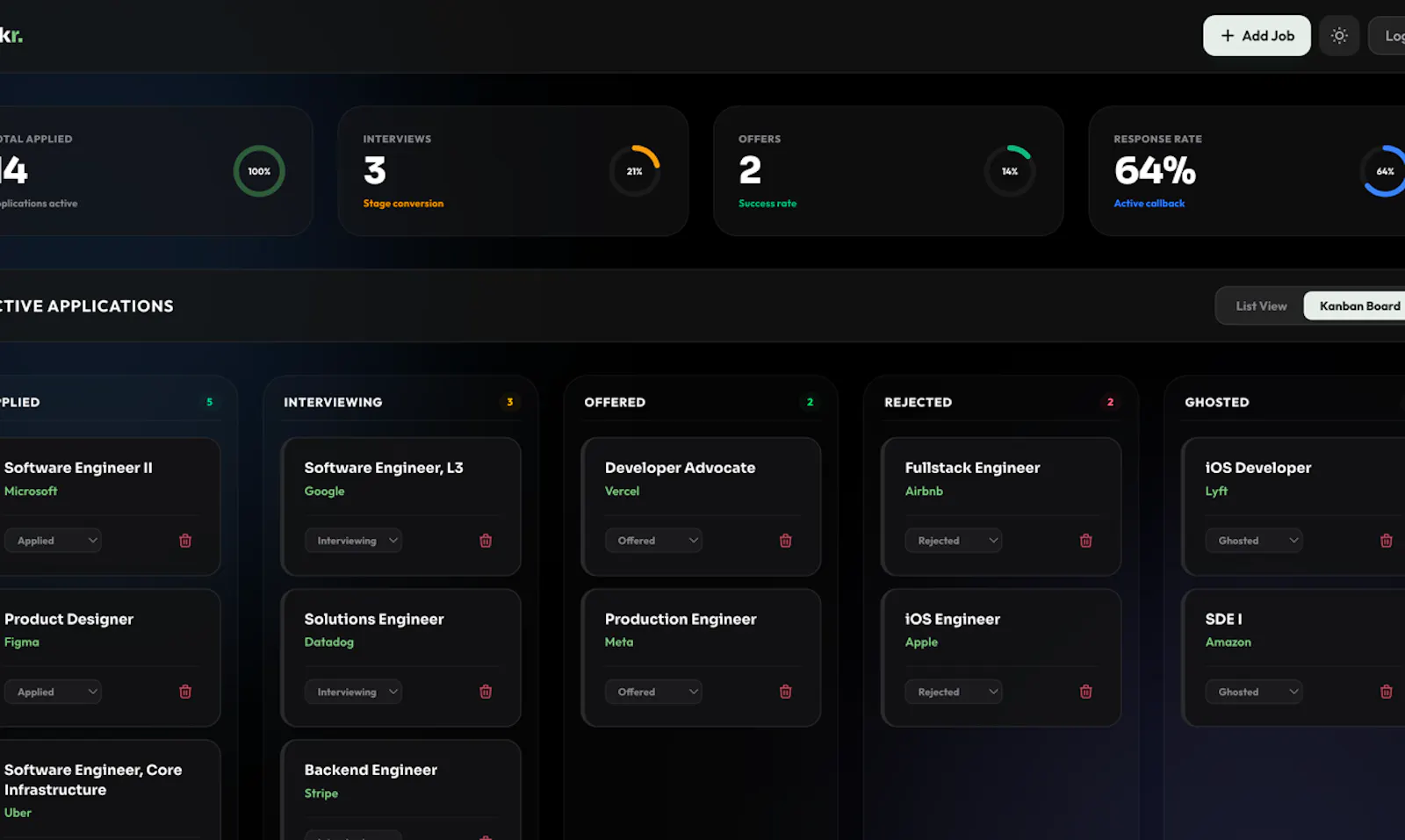Click the 64% response rate value
This screenshot has height=840, width=1405.
pos(1155,170)
